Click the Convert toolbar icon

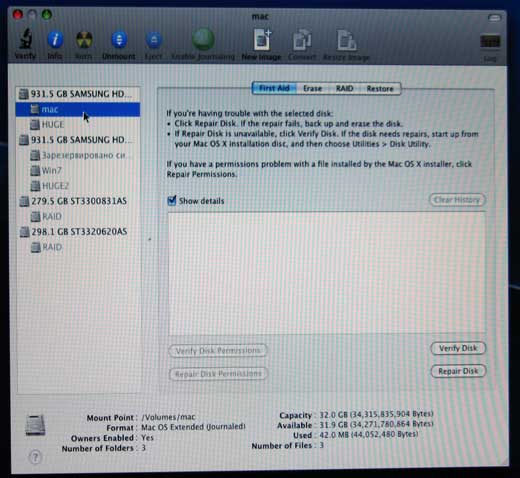point(302,40)
